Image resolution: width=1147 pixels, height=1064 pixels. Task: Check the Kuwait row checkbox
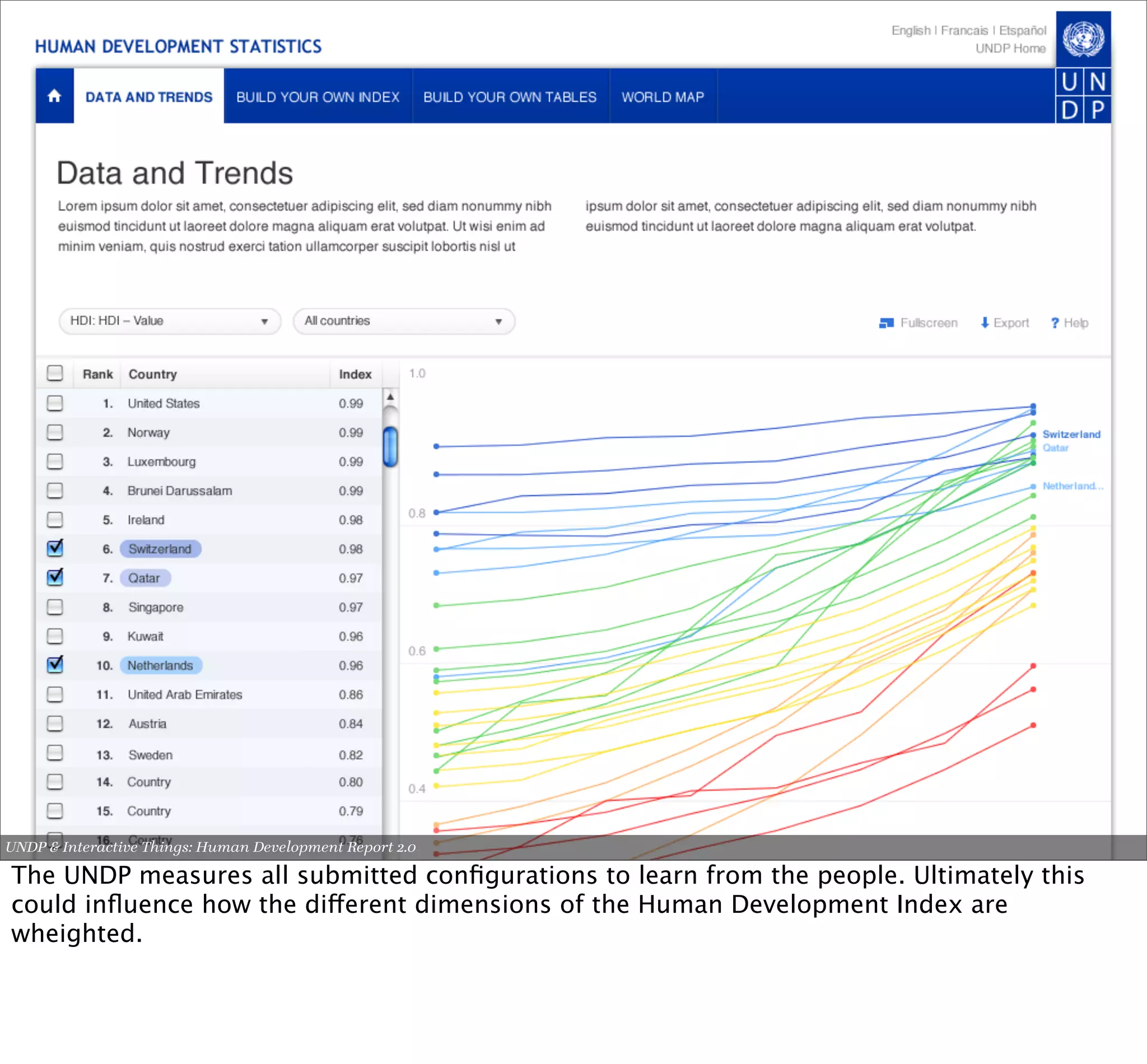55,636
